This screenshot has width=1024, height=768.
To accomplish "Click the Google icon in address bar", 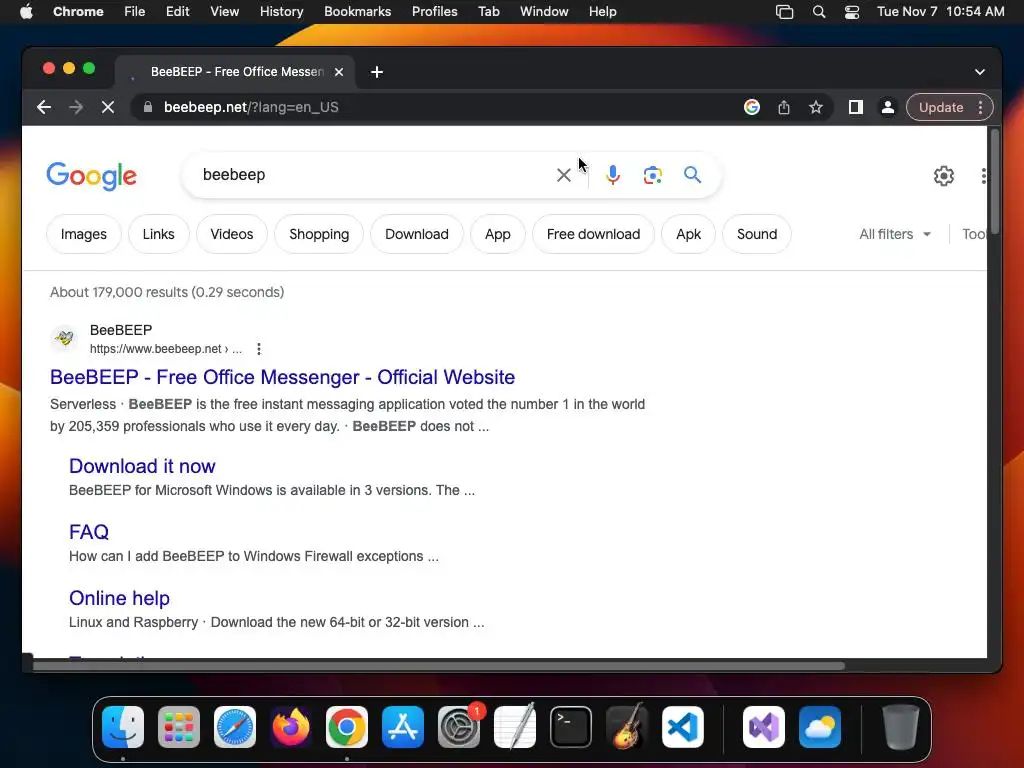I will (x=752, y=107).
